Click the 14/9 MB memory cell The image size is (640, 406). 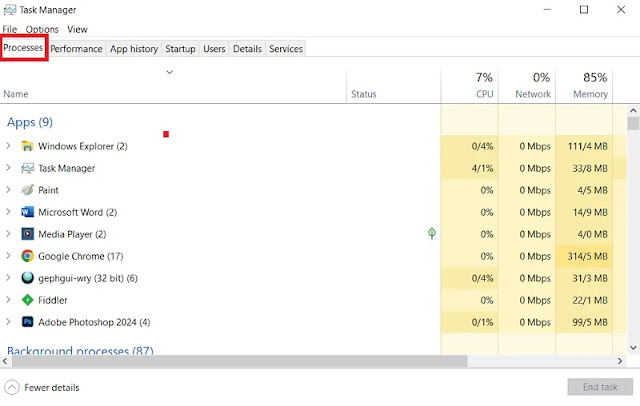(x=584, y=212)
